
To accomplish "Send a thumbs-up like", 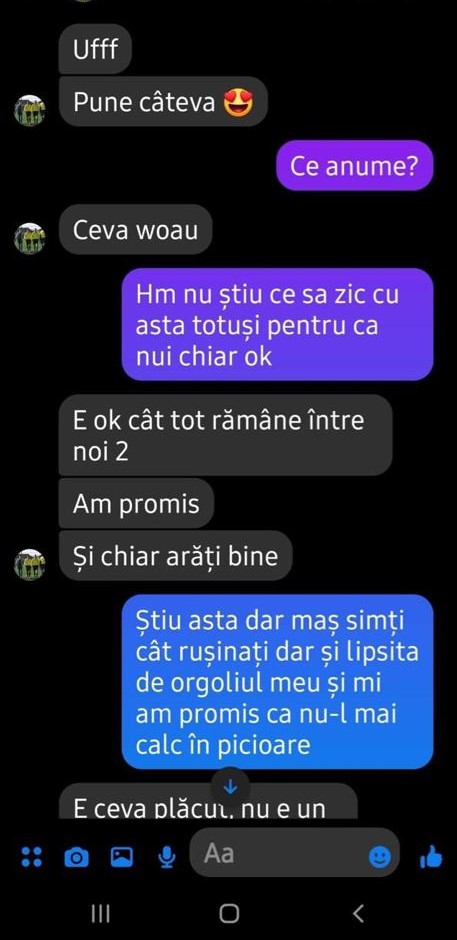I will 431,857.
